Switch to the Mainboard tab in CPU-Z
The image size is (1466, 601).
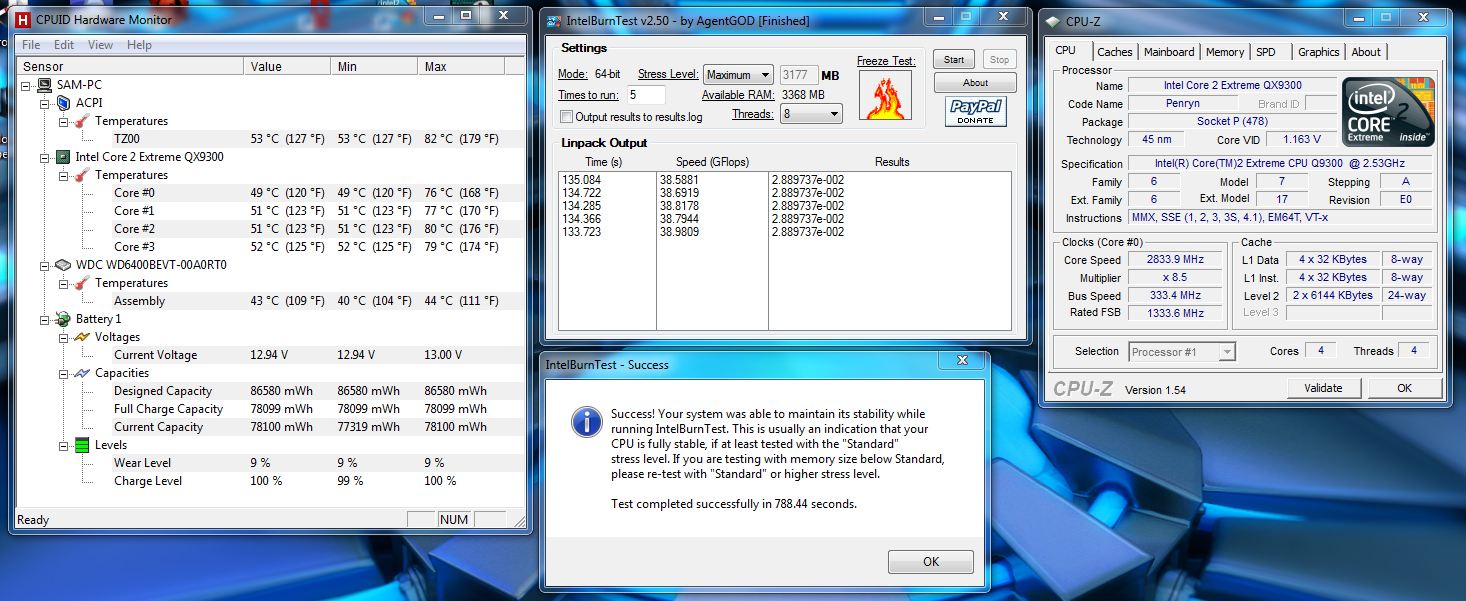pos(1169,52)
